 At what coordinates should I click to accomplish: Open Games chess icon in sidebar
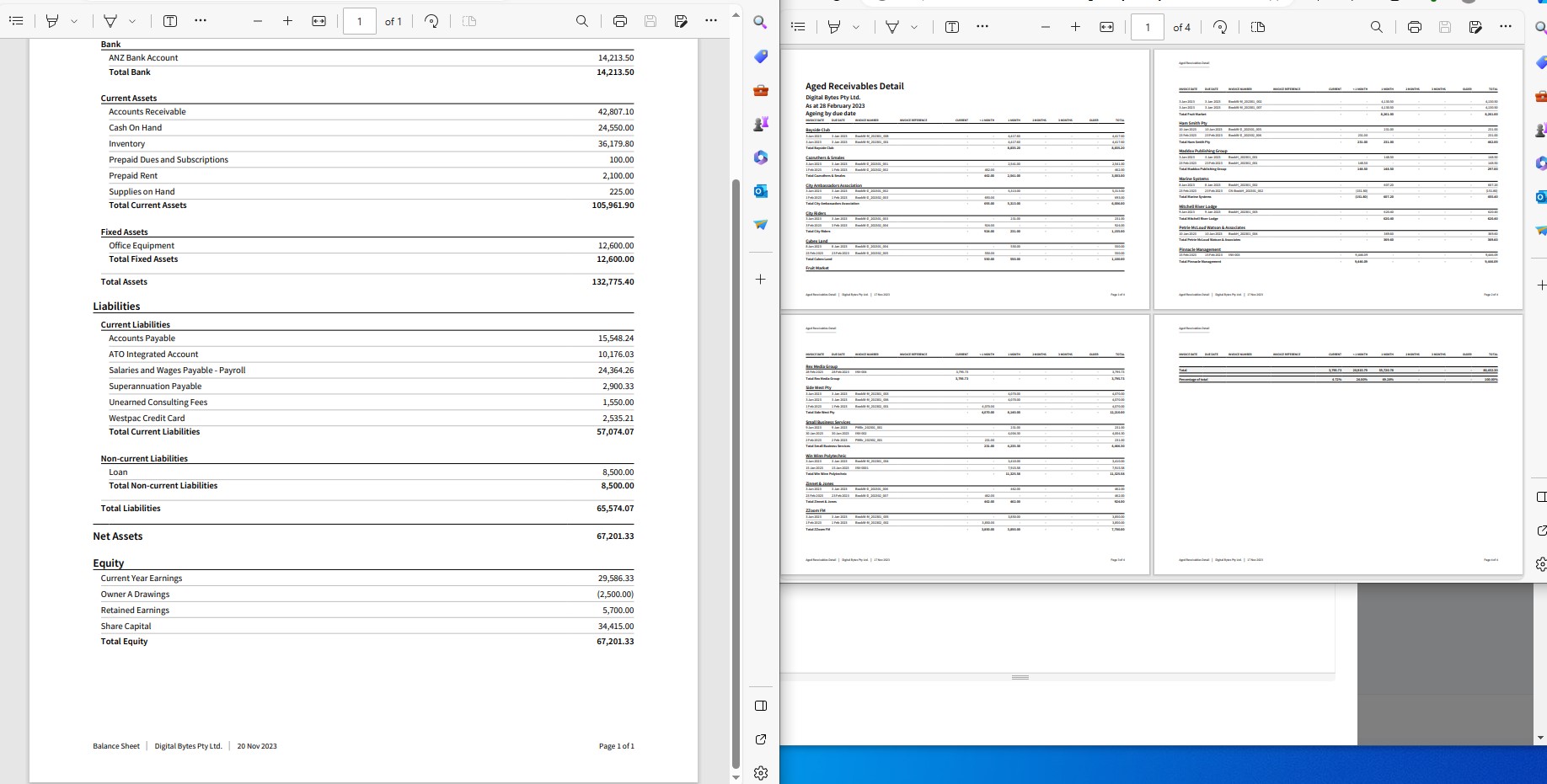click(760, 124)
